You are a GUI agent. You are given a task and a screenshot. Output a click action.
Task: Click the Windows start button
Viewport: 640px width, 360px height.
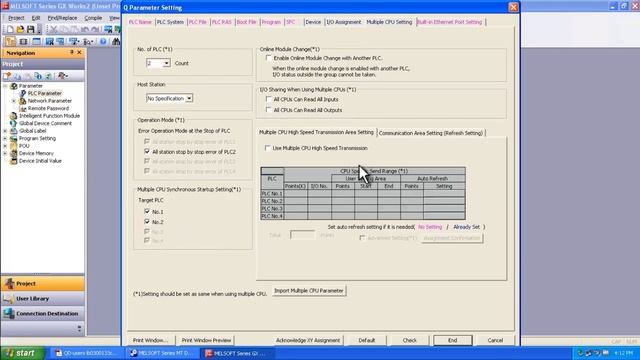22,353
